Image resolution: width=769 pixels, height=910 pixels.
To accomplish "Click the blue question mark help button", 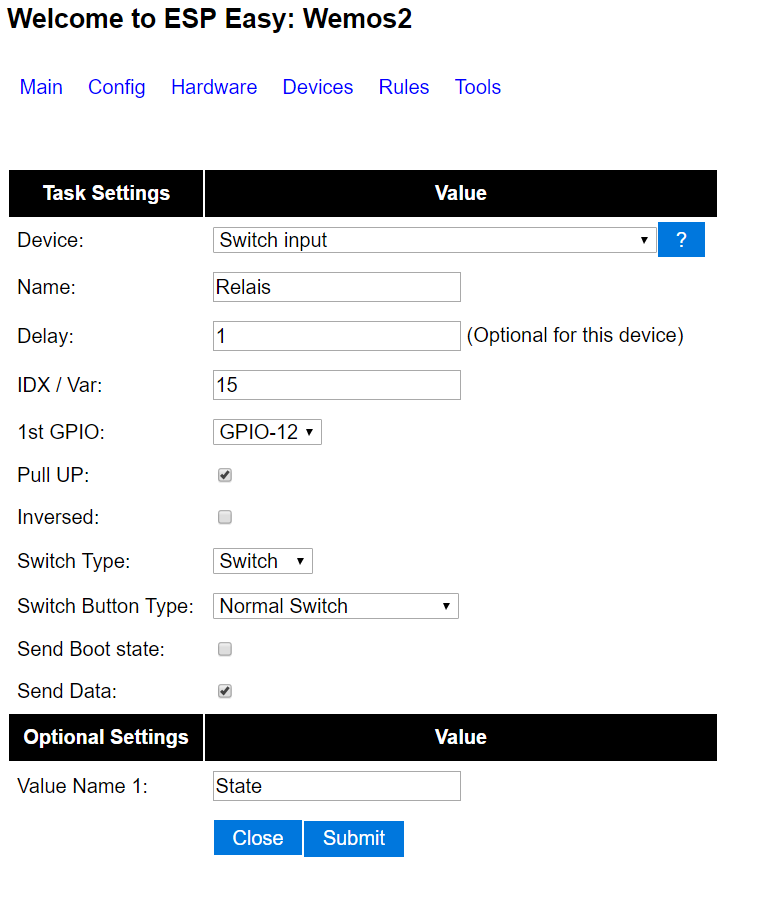I will pyautogui.click(x=681, y=239).
